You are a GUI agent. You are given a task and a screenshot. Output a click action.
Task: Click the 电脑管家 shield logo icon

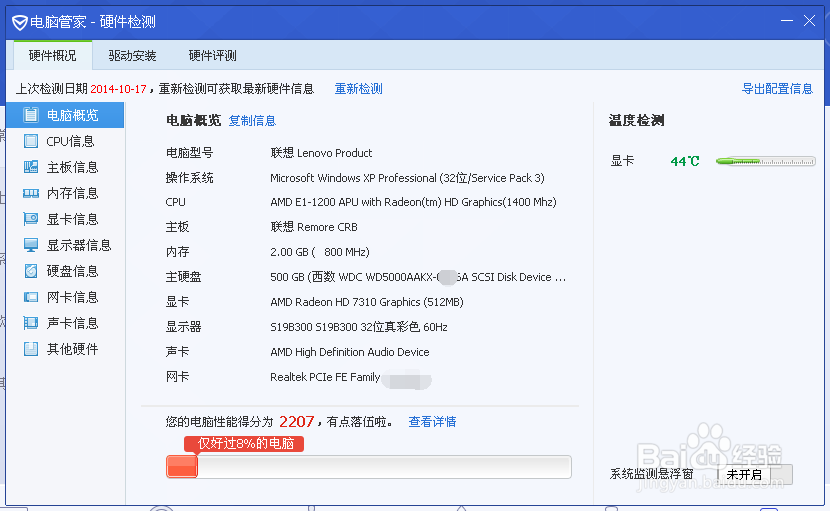click(20, 22)
